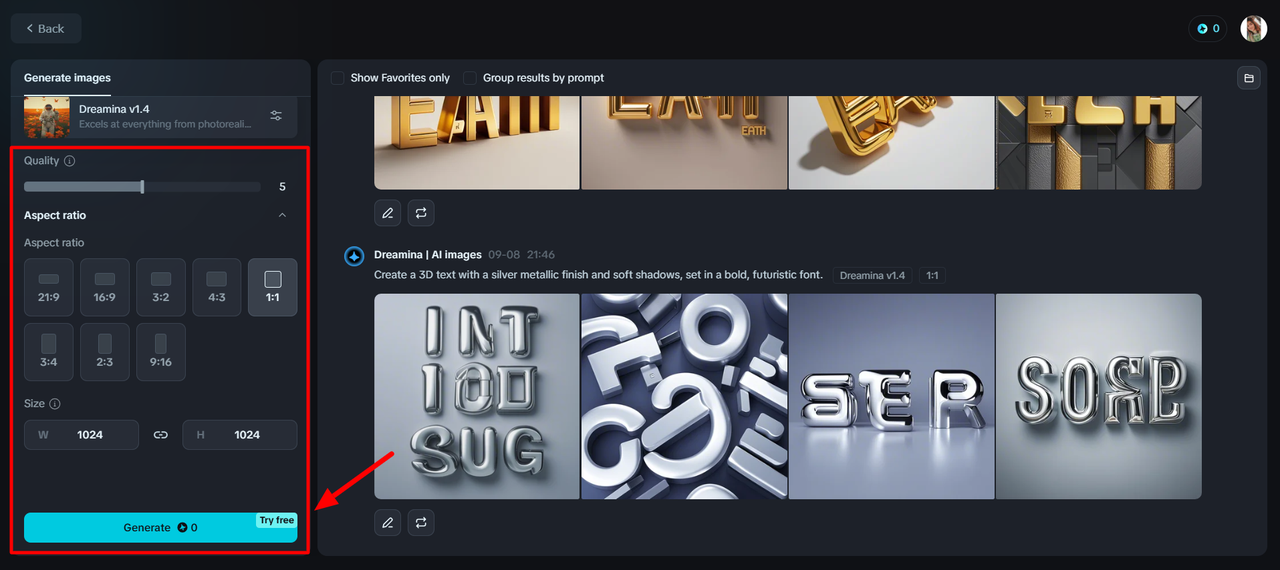Screen dimensions: 1280x570
Task: Show the Quality info tooltip icon
Action: (x=69, y=160)
